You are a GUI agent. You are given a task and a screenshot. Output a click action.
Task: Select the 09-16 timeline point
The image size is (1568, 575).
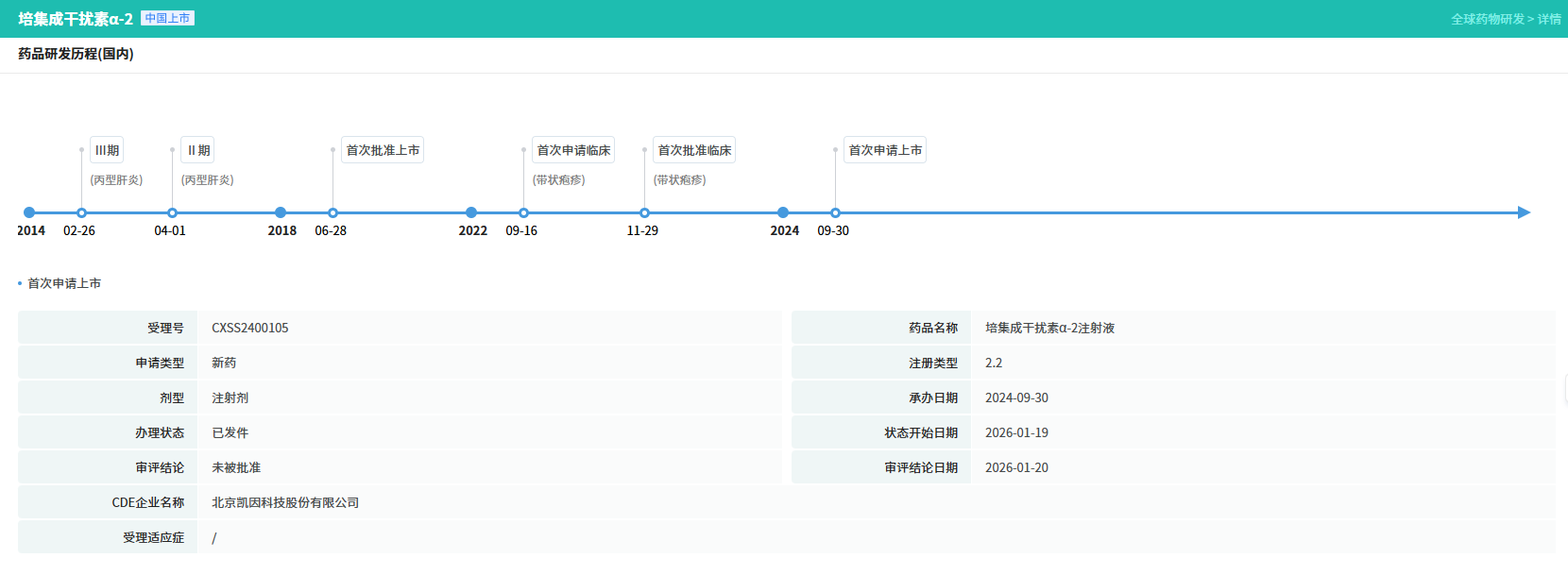tap(523, 212)
